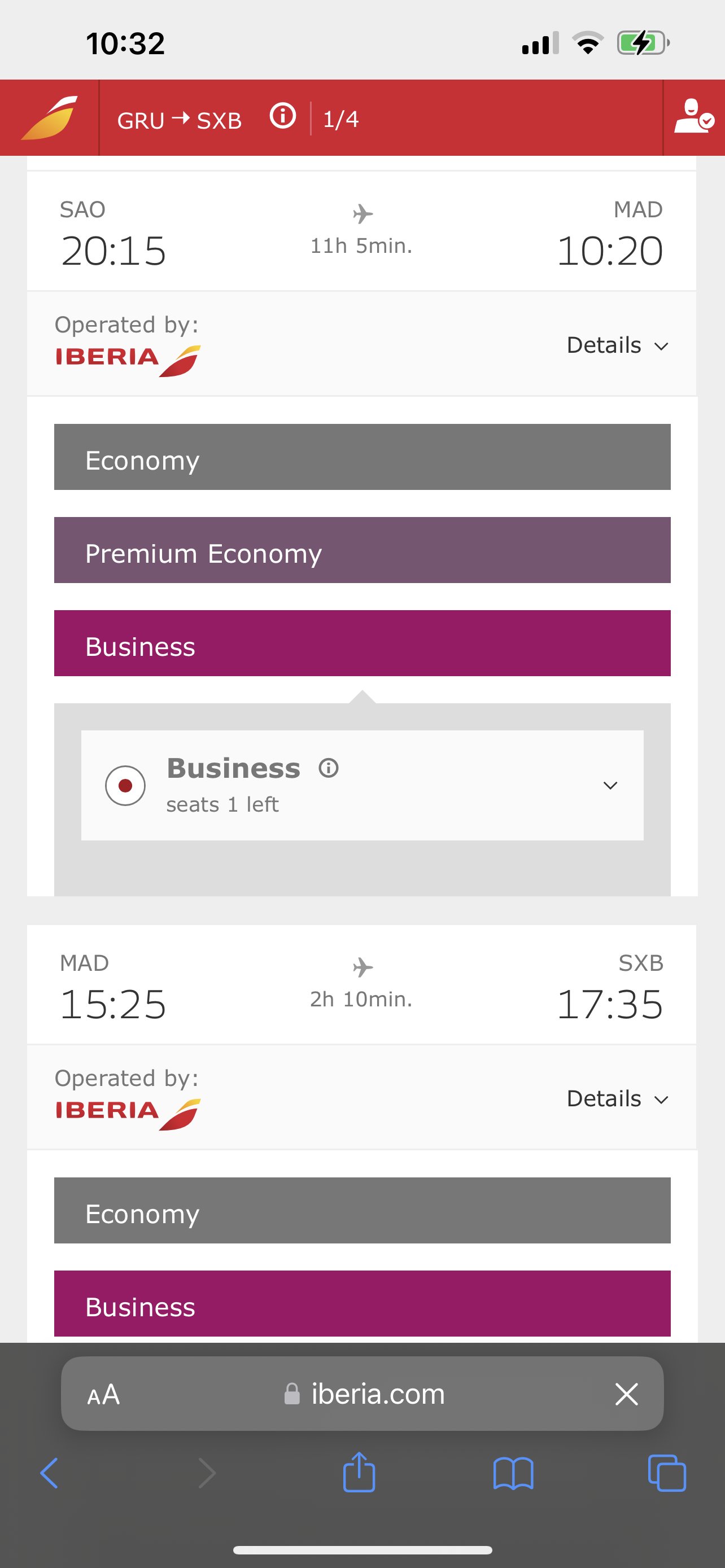The height and width of the screenshot is (1568, 725).
Task: Expand Details for SAO to MAD flight
Action: pos(617,345)
